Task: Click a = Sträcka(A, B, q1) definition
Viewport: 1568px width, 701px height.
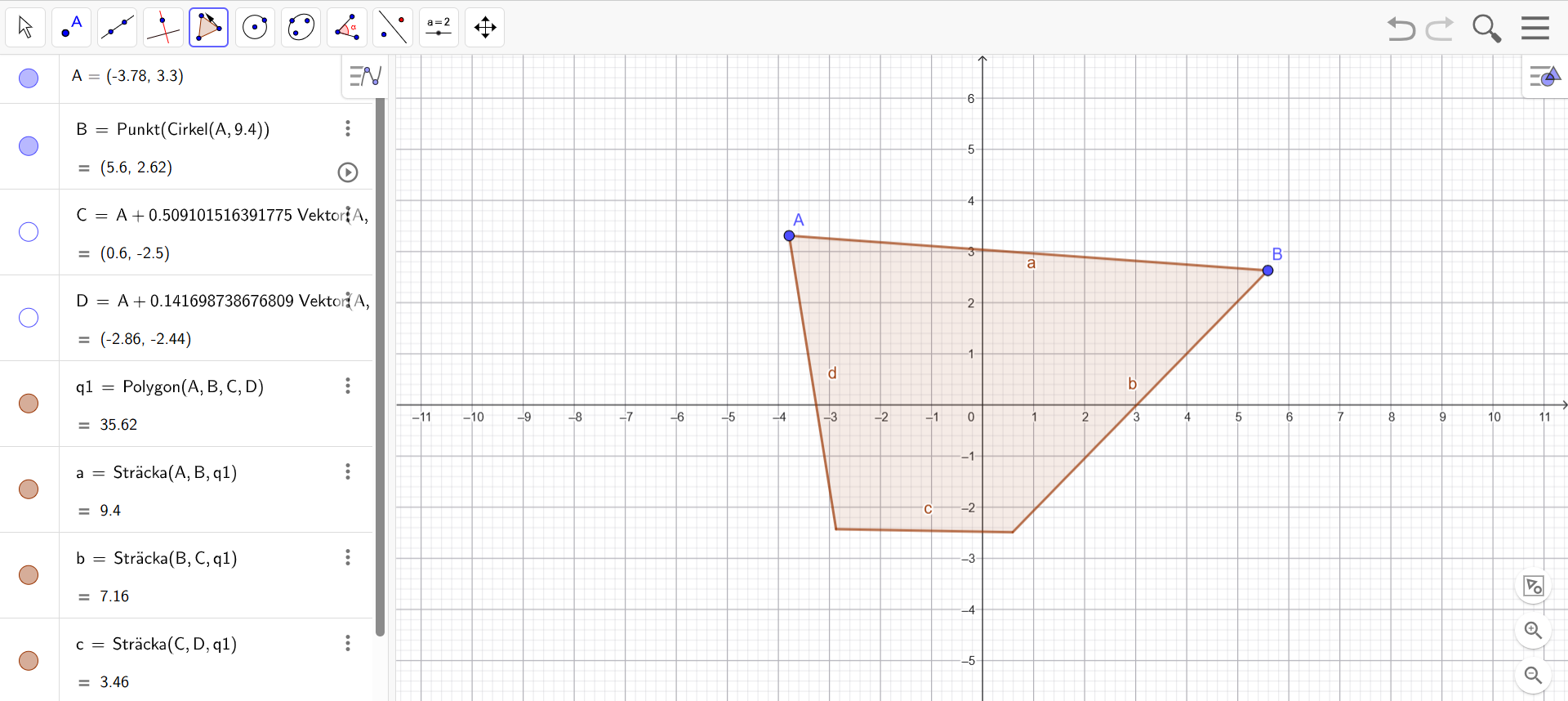Action: [157, 472]
